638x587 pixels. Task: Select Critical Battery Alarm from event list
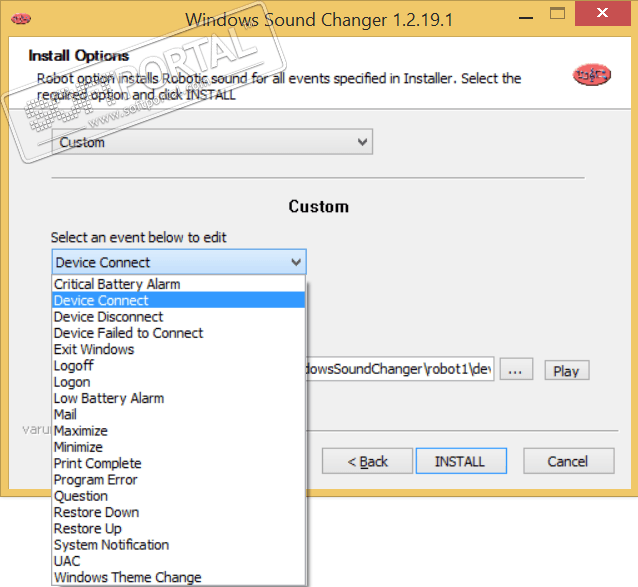[x=179, y=284]
